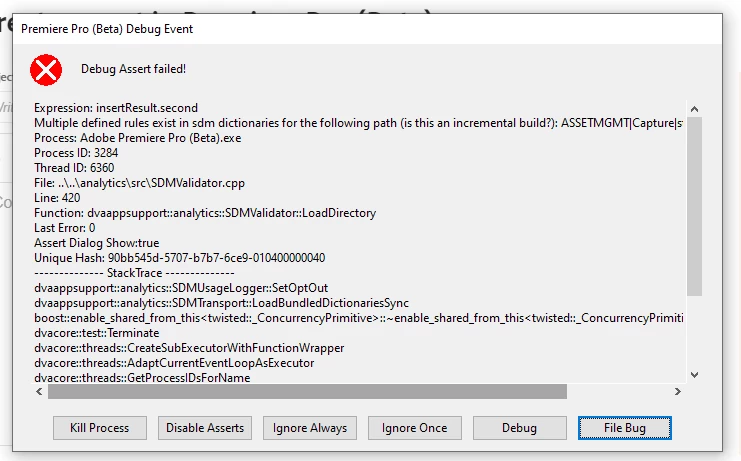Choose Ignore Once

tap(414, 428)
